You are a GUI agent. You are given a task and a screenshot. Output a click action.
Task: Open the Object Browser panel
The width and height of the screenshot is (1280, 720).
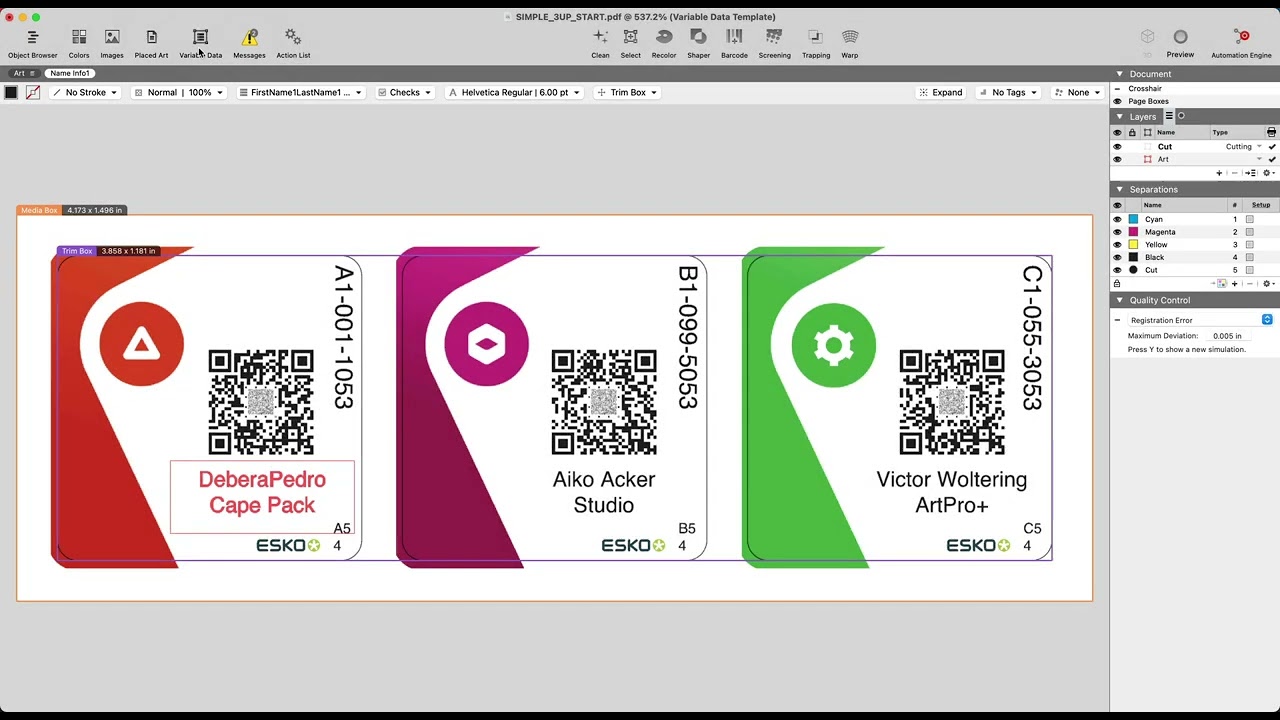[33, 42]
